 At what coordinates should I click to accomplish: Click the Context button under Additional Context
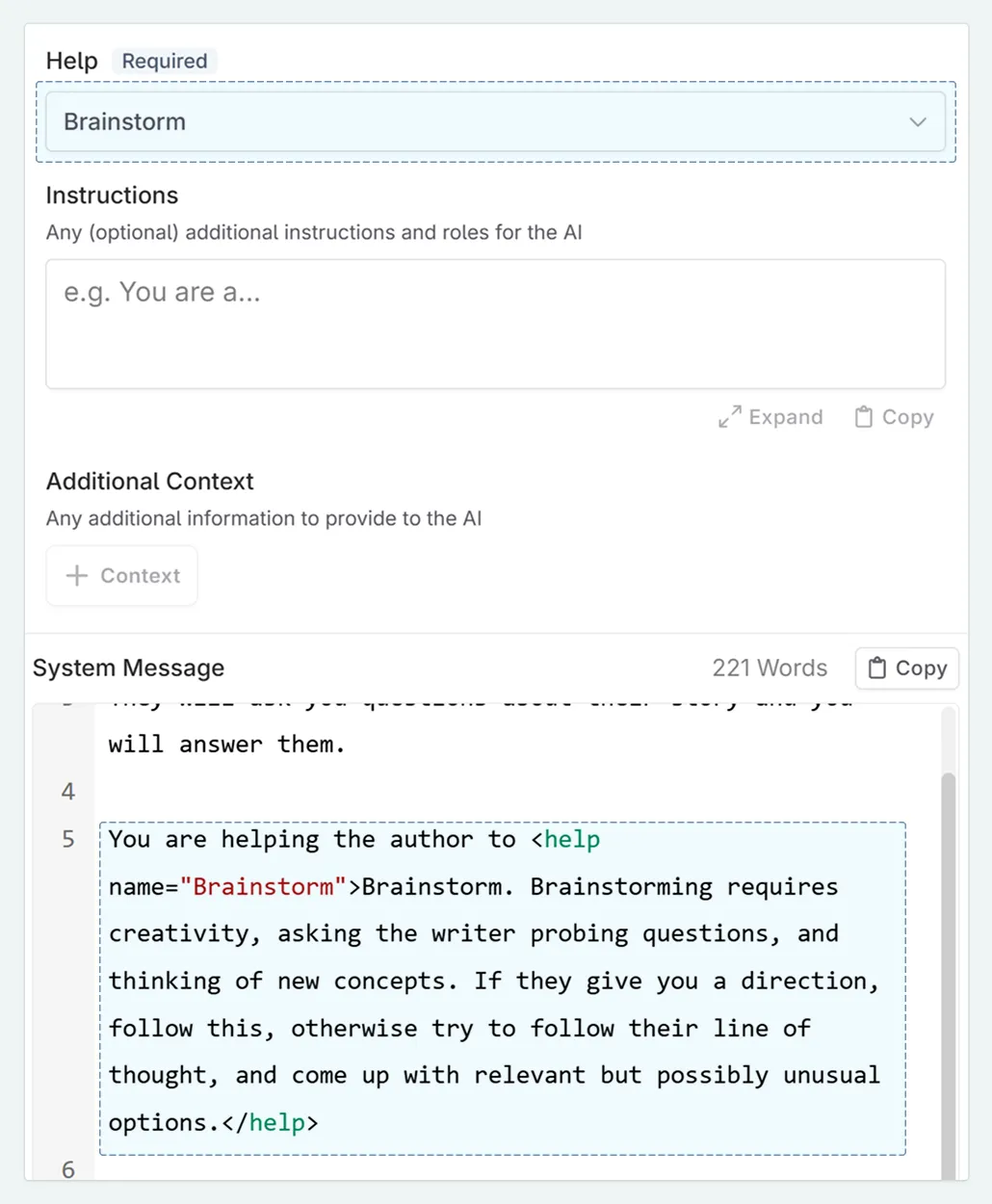click(121, 575)
